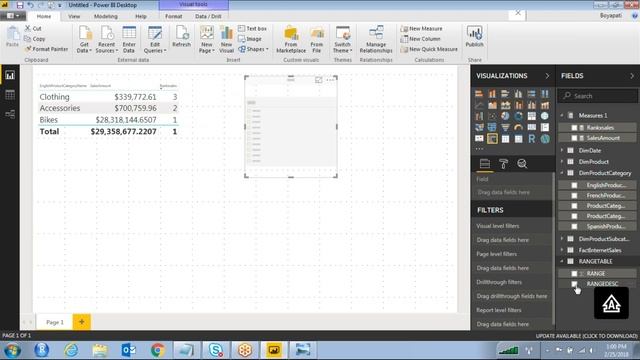Insert a Text box
This screenshot has height=360, width=640.
(x=252, y=29)
